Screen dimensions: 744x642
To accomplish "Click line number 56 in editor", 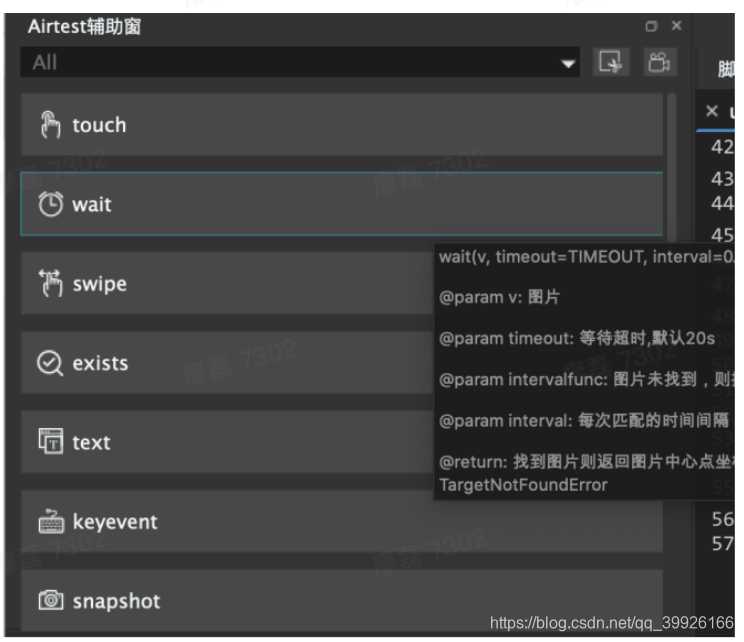I will tap(723, 519).
